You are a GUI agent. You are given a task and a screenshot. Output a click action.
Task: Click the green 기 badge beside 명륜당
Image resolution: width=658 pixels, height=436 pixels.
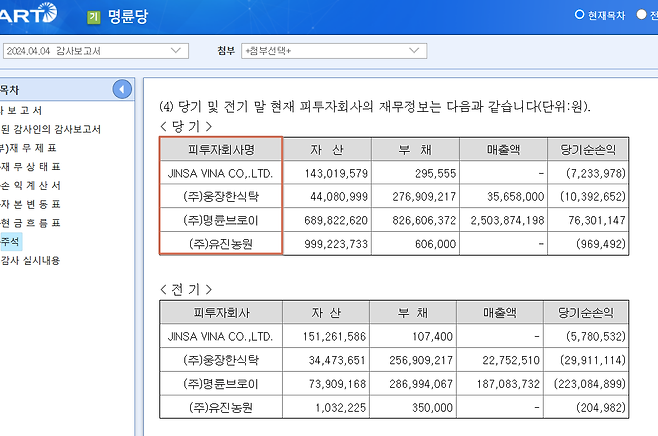click(93, 17)
